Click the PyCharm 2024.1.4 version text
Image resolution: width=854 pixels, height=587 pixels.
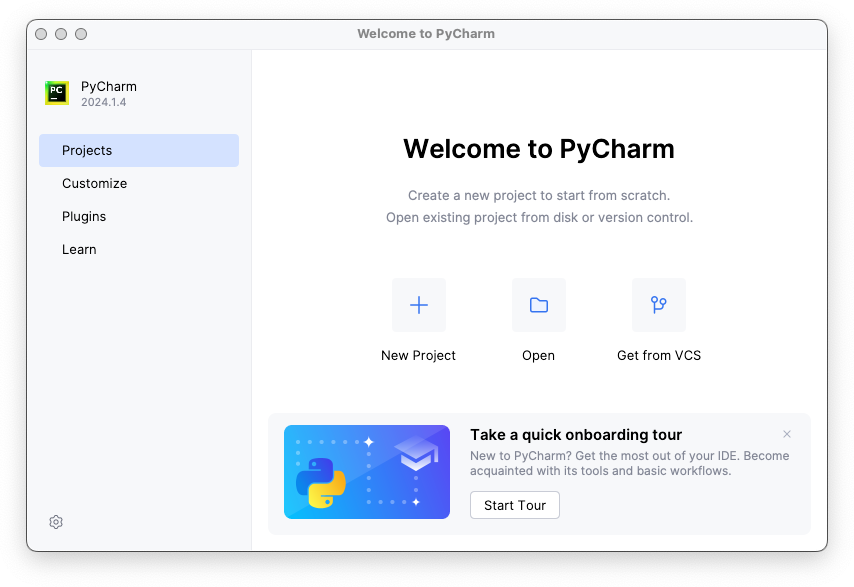pos(103,102)
